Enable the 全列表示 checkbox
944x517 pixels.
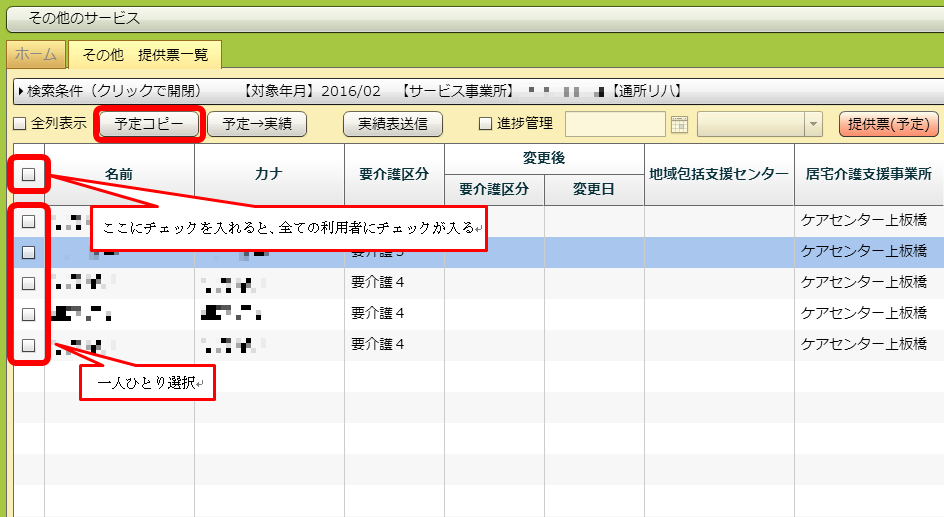[x=19, y=124]
